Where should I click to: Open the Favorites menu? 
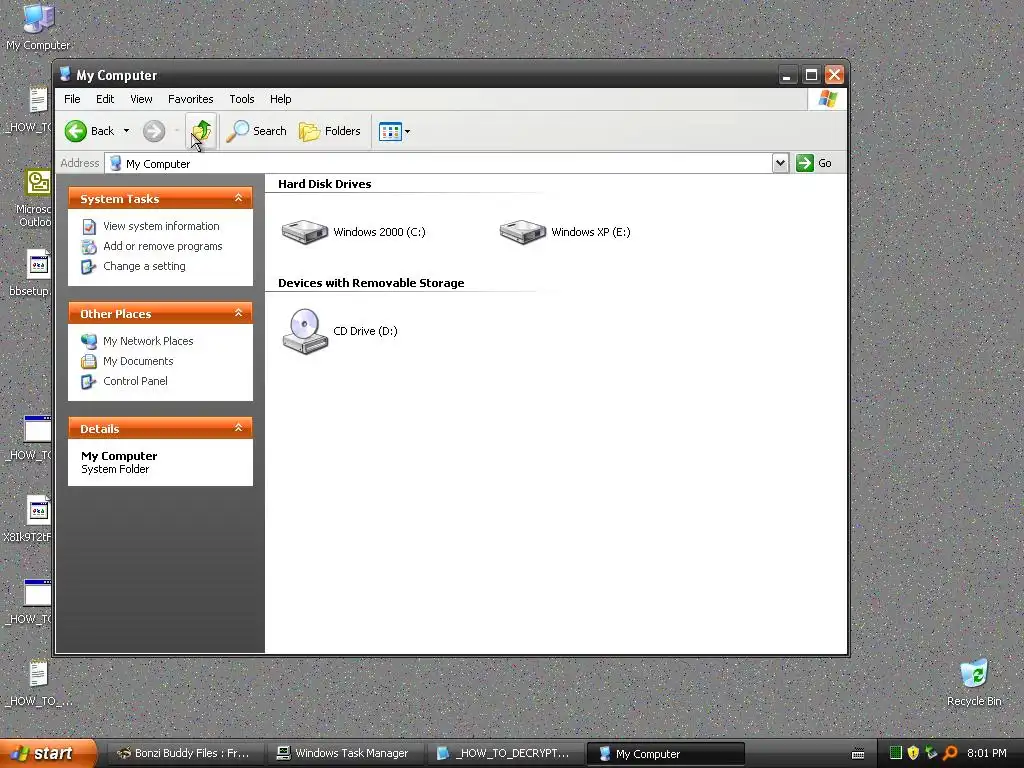click(x=191, y=99)
